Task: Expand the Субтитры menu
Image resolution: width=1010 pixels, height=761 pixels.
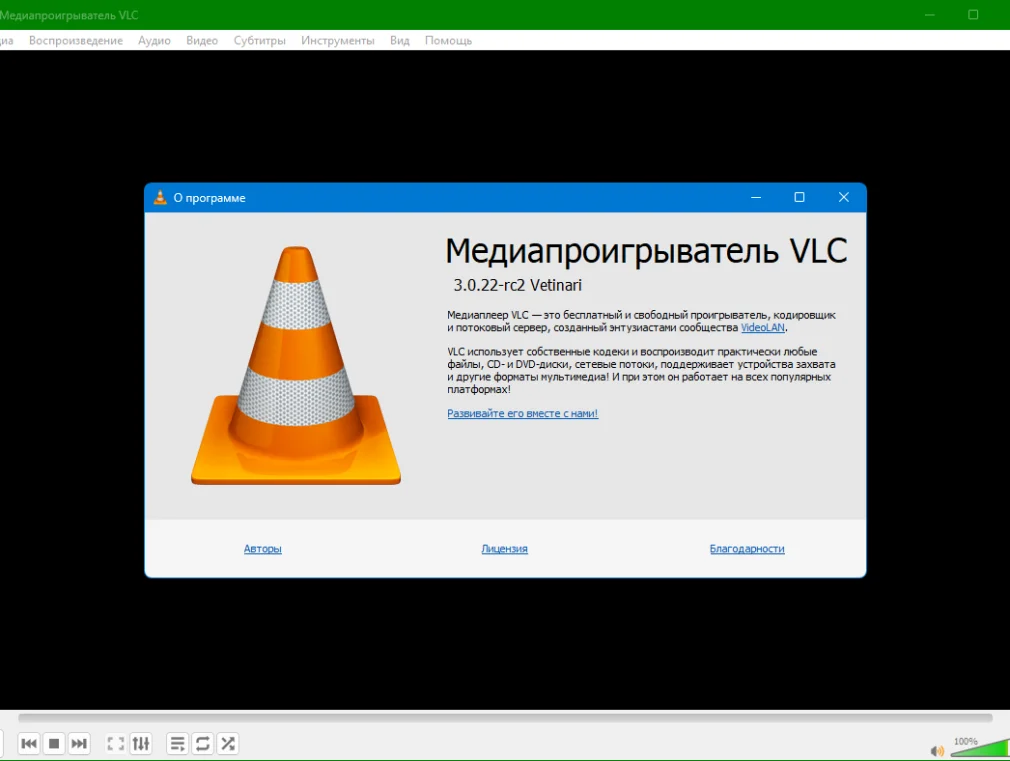Action: pos(260,41)
